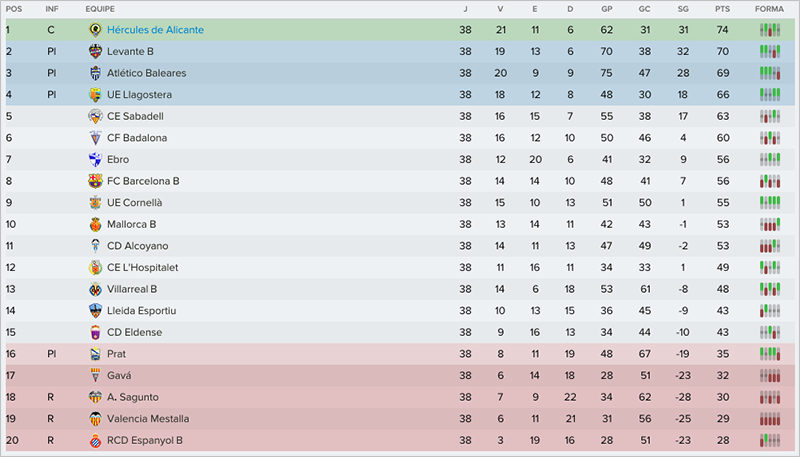Click the Villarreal B yellow crest
The height and width of the screenshot is (457, 800).
pos(96,289)
